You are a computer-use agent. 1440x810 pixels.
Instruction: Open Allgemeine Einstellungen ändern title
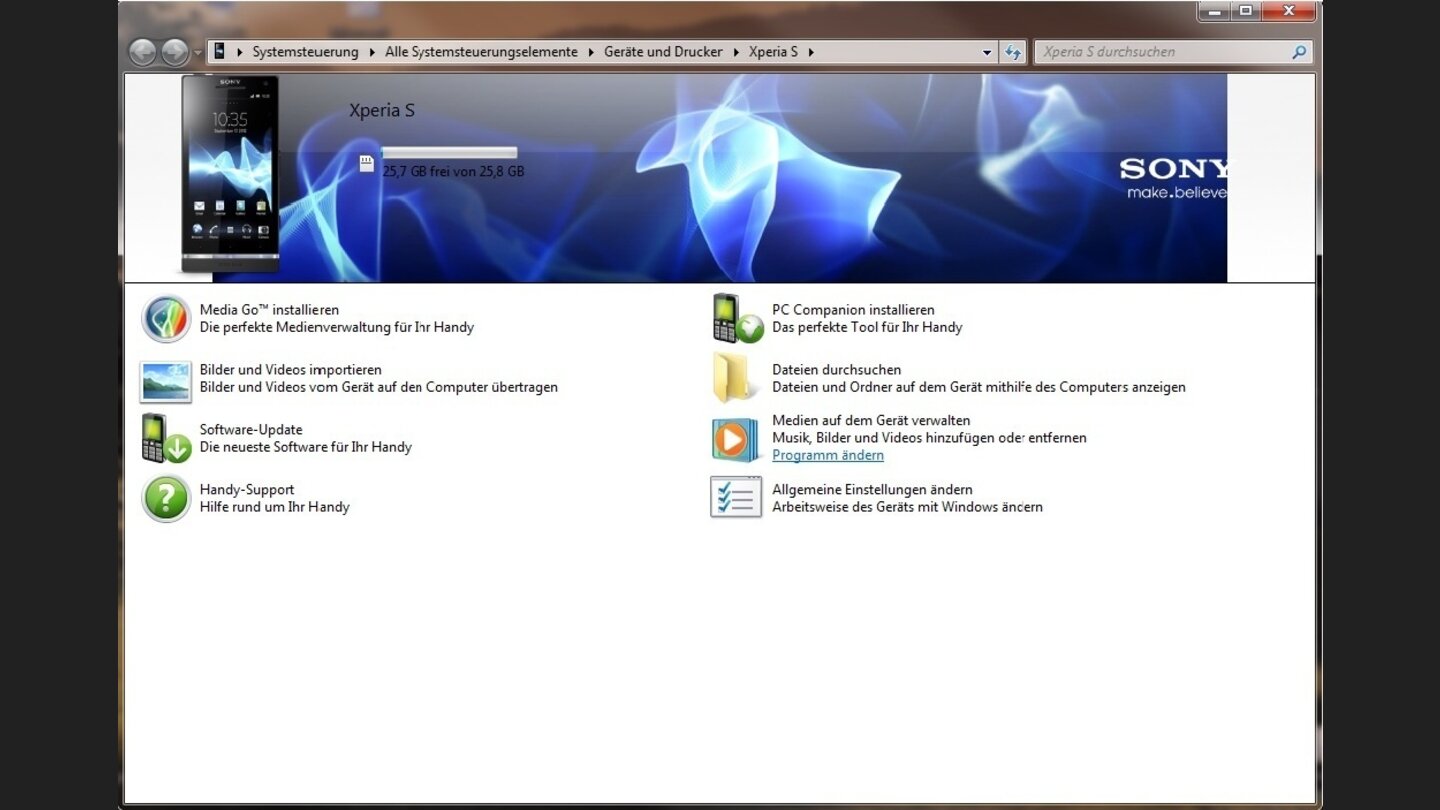(872, 490)
